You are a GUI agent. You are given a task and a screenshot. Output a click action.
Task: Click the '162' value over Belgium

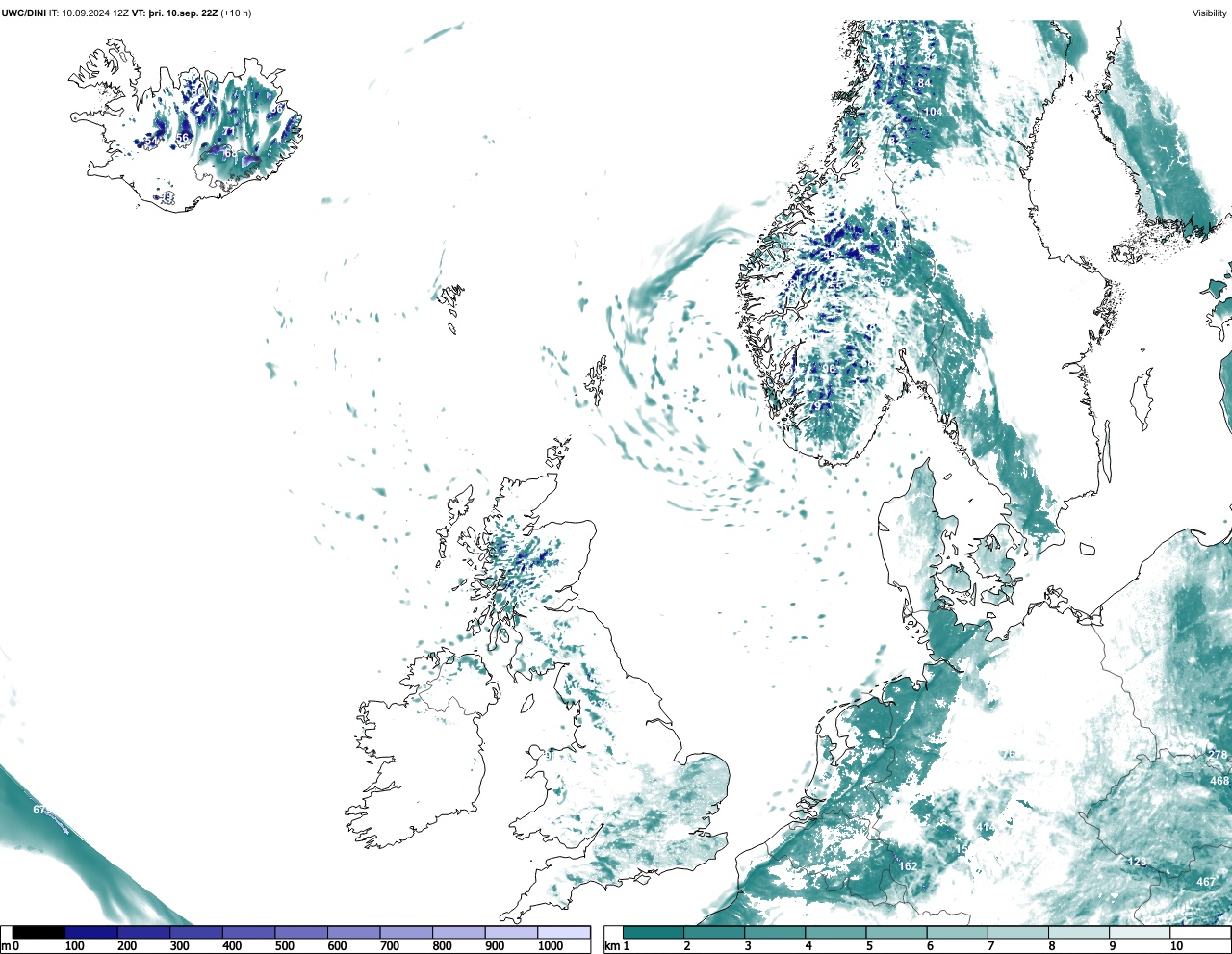(x=908, y=866)
